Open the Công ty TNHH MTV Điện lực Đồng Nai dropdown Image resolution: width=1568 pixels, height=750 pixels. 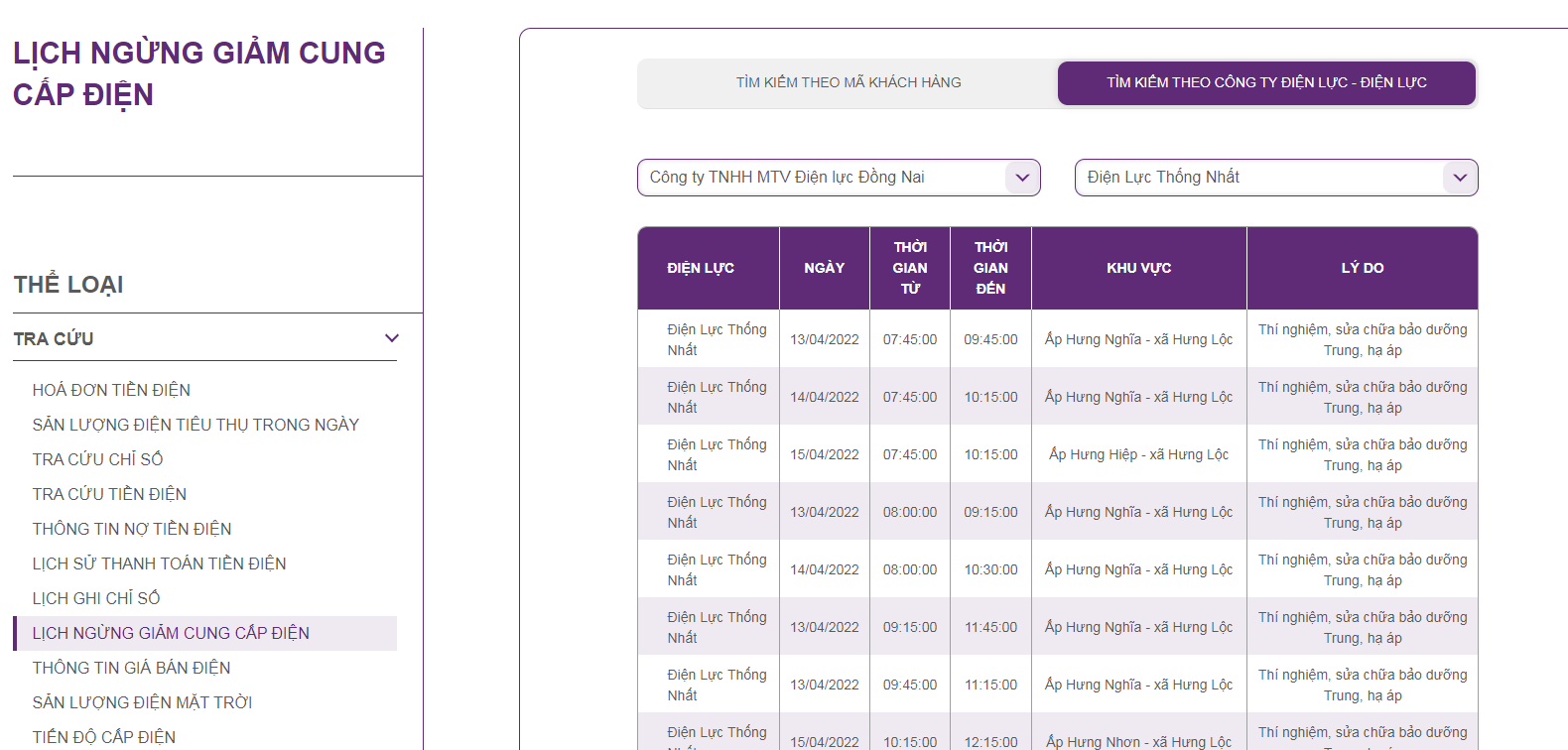(x=839, y=178)
